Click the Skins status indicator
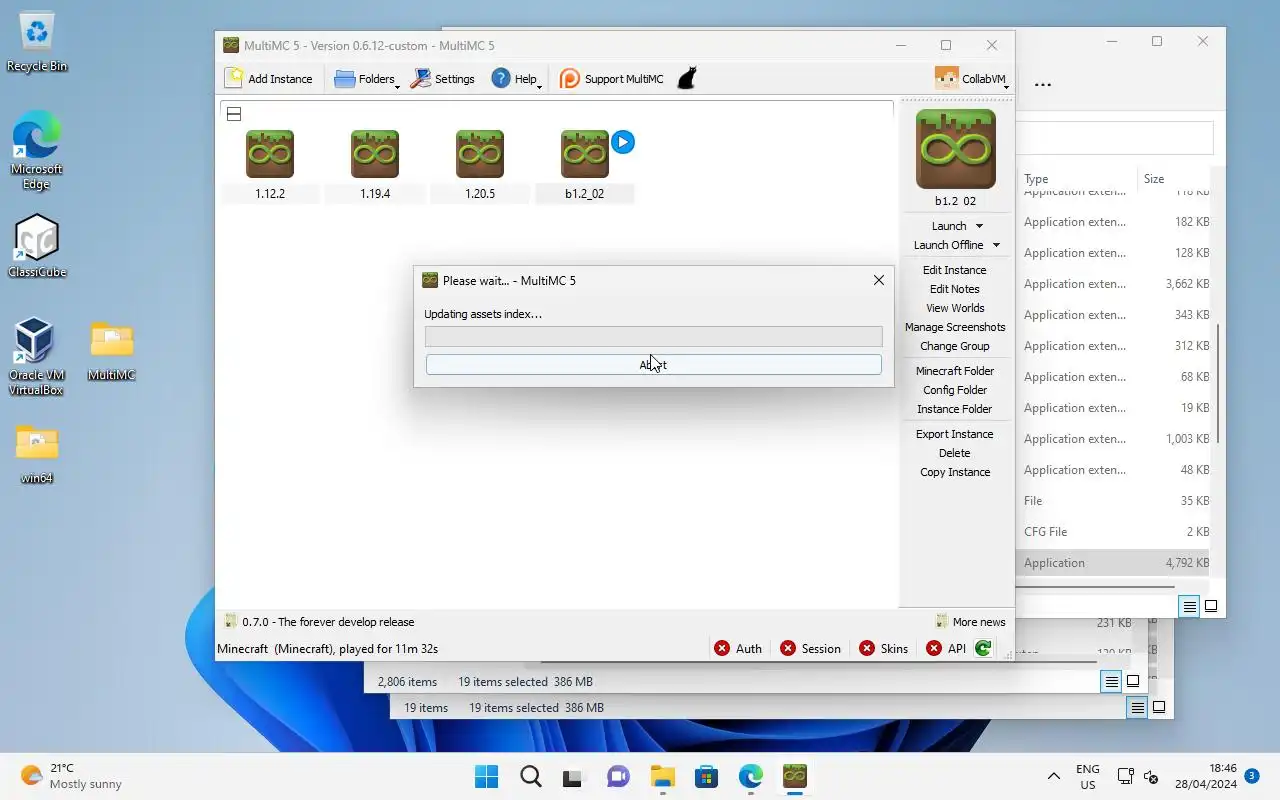 pyautogui.click(x=884, y=649)
